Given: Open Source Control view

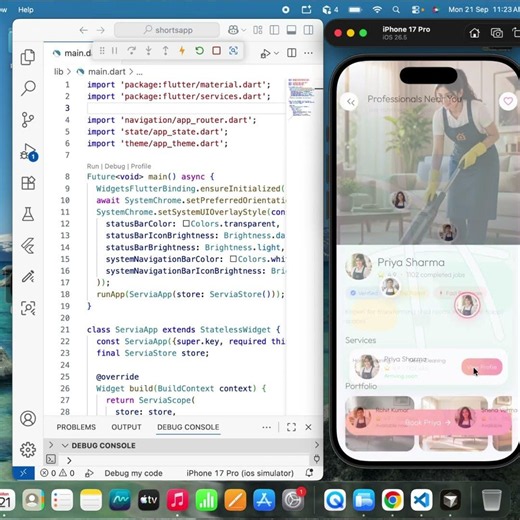Looking at the screenshot, I should pos(28,120).
